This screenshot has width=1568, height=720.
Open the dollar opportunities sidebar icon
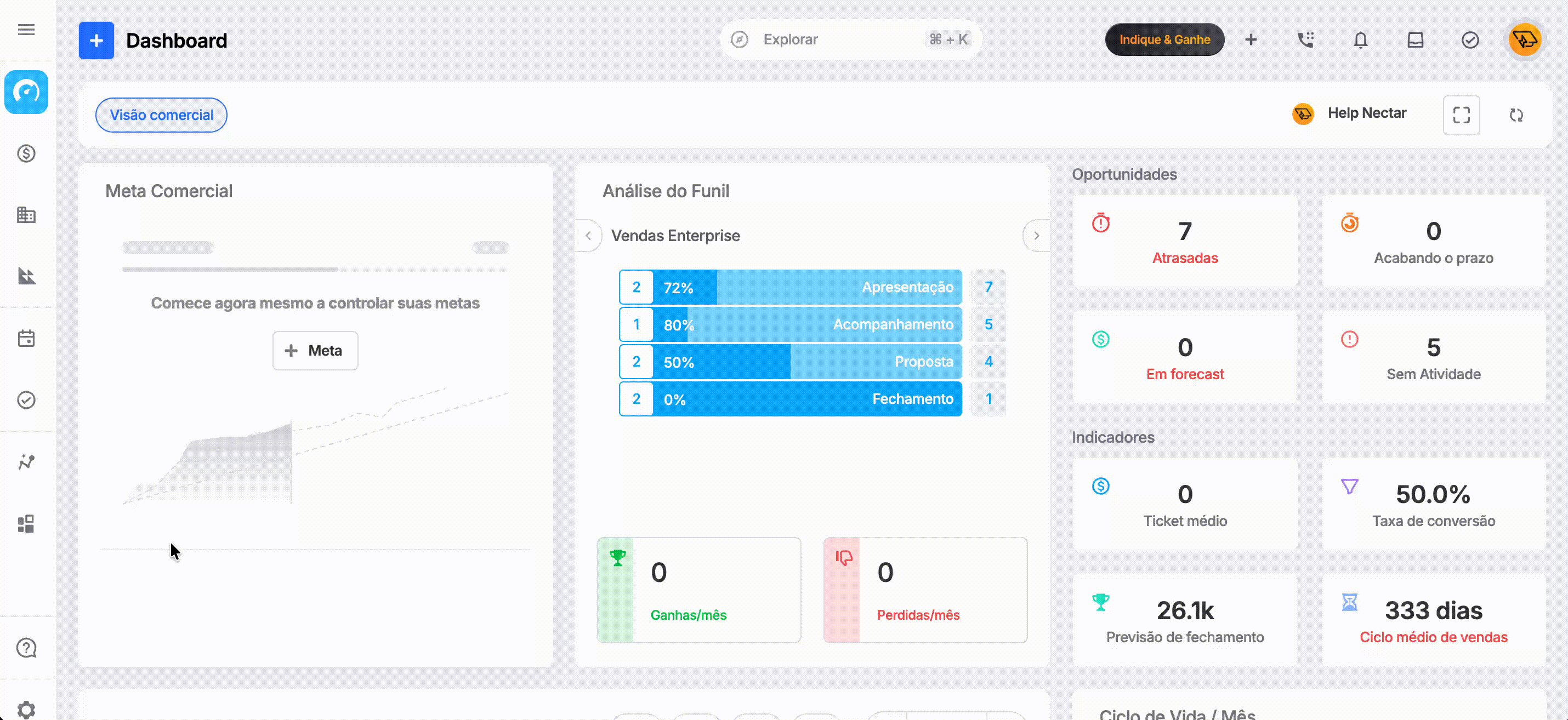pos(26,153)
